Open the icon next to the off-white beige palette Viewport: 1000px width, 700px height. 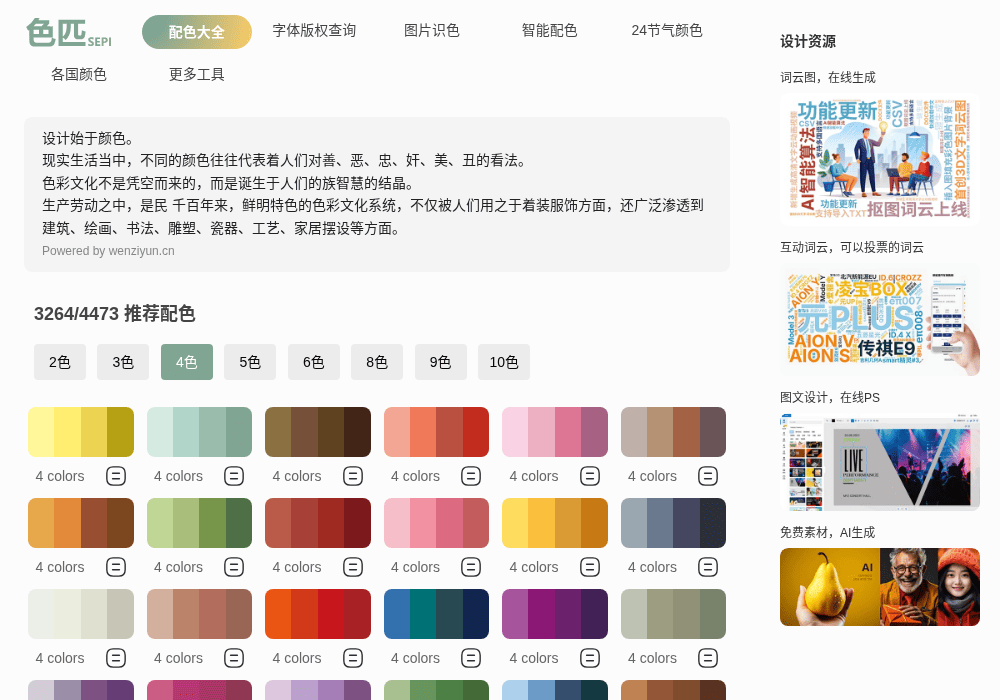click(x=115, y=658)
